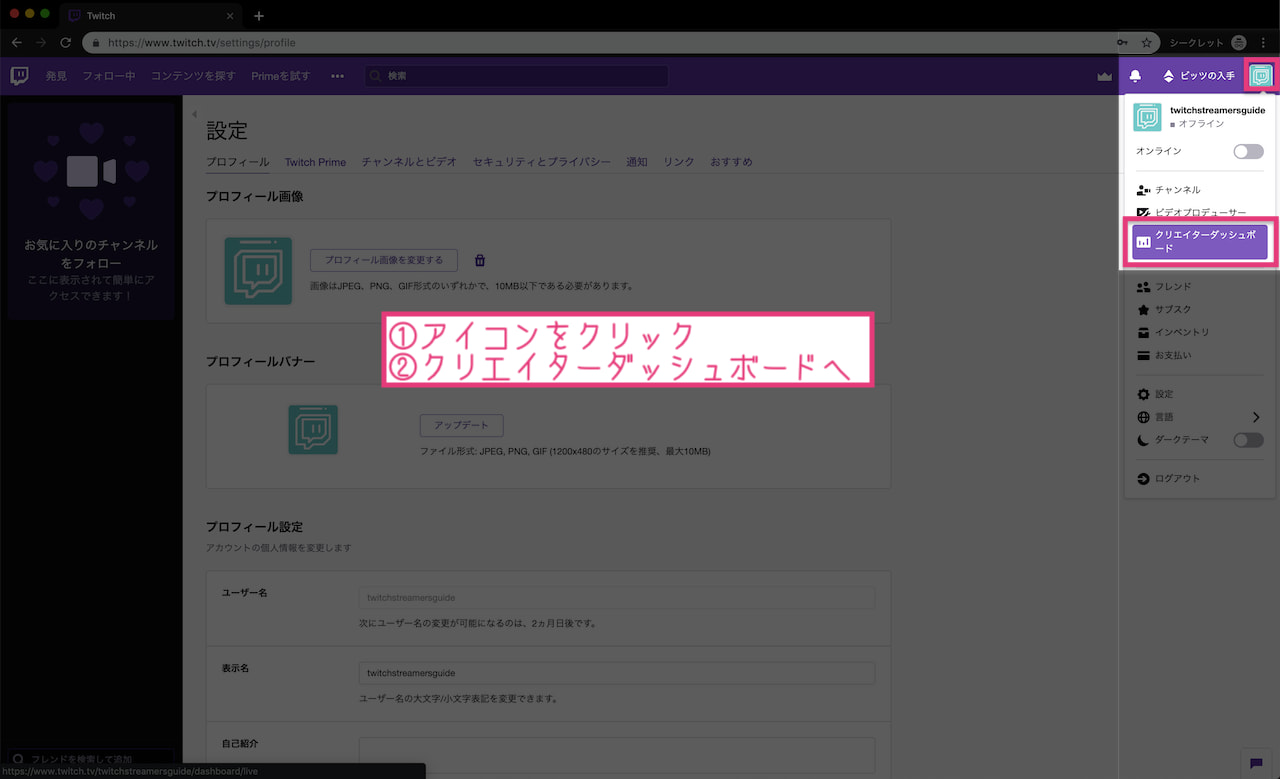The width and height of the screenshot is (1280, 779).
Task: Go to 発見 in top navigation
Action: point(56,76)
